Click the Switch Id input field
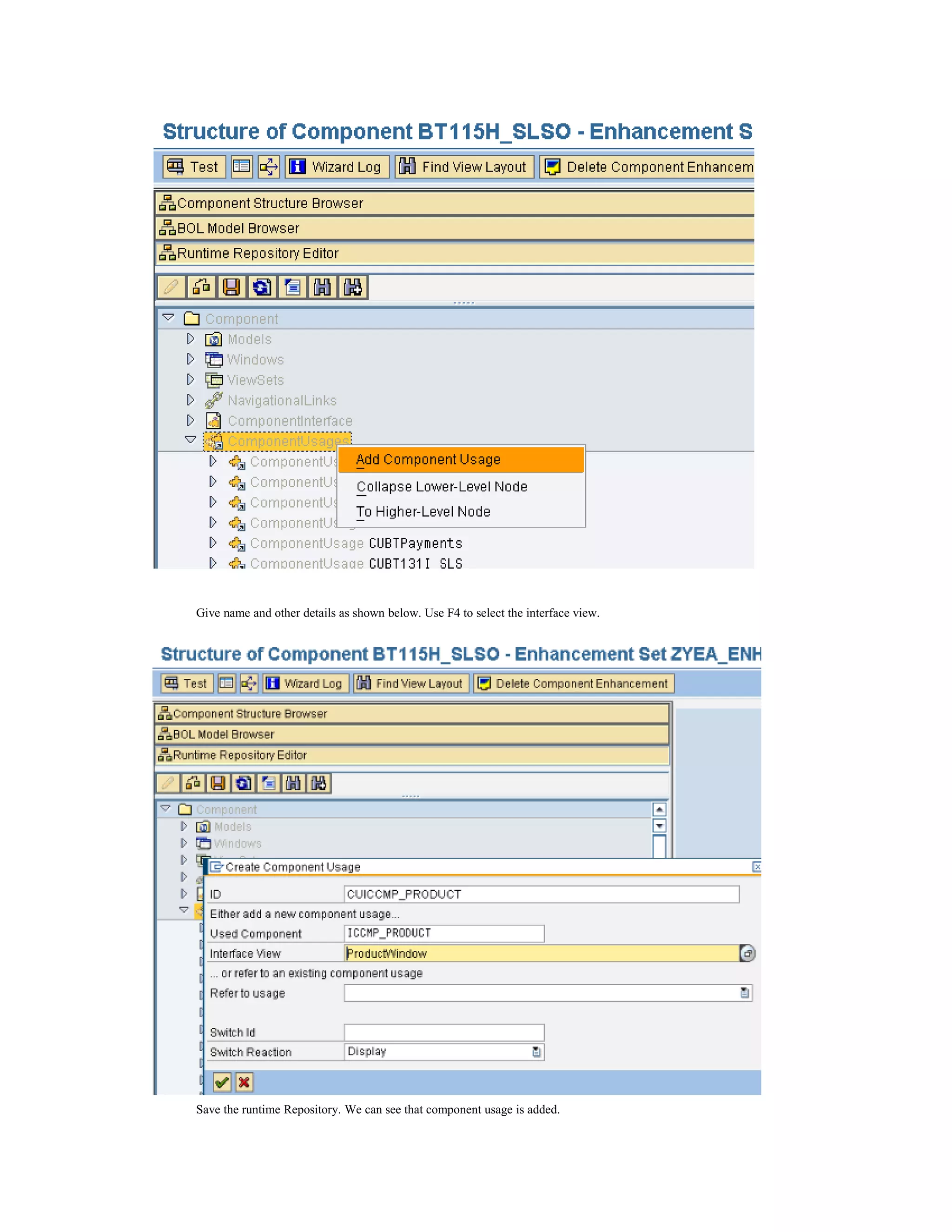 click(444, 1032)
